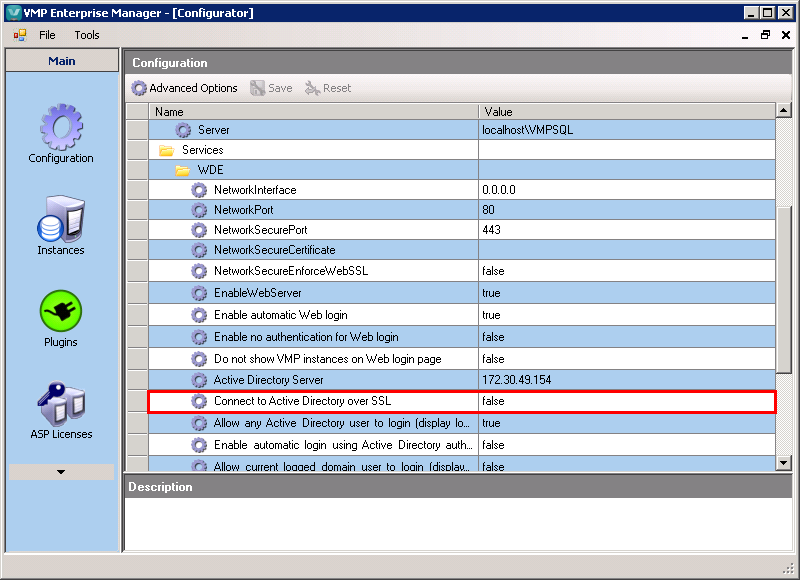800x580 pixels.
Task: Click the menu bar document icon left of File
Action: (20, 35)
